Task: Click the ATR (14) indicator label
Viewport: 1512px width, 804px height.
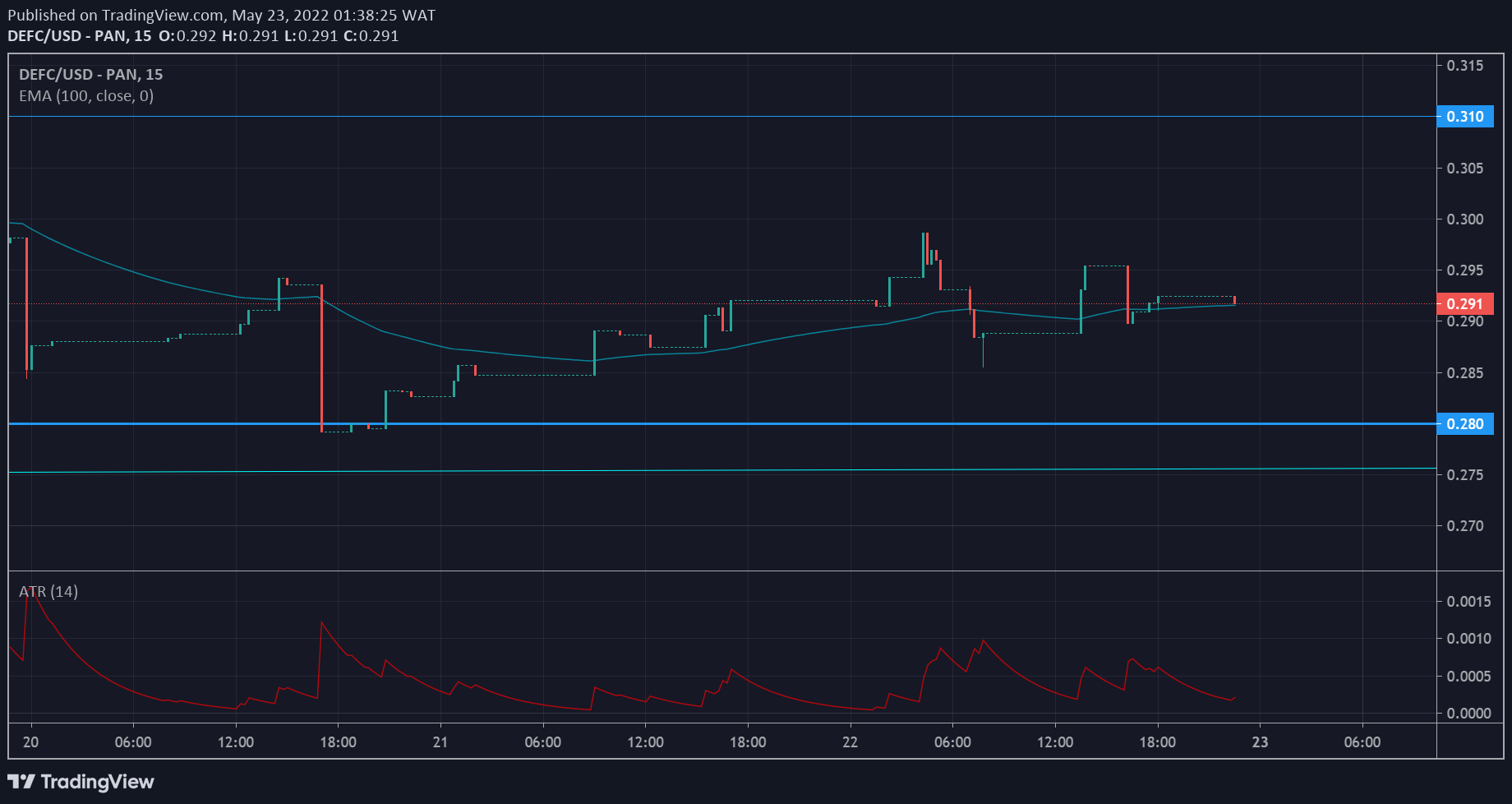Action: click(x=48, y=592)
